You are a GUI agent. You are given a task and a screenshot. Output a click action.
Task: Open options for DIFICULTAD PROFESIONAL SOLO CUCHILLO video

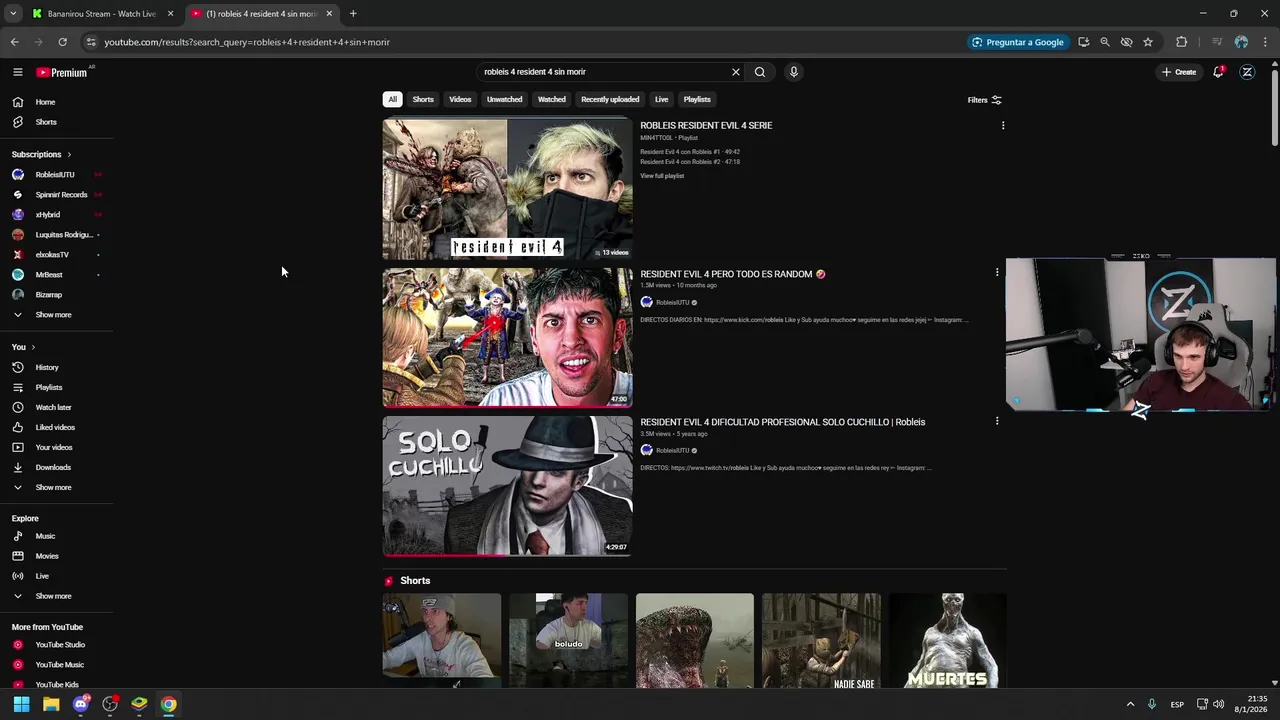997,421
